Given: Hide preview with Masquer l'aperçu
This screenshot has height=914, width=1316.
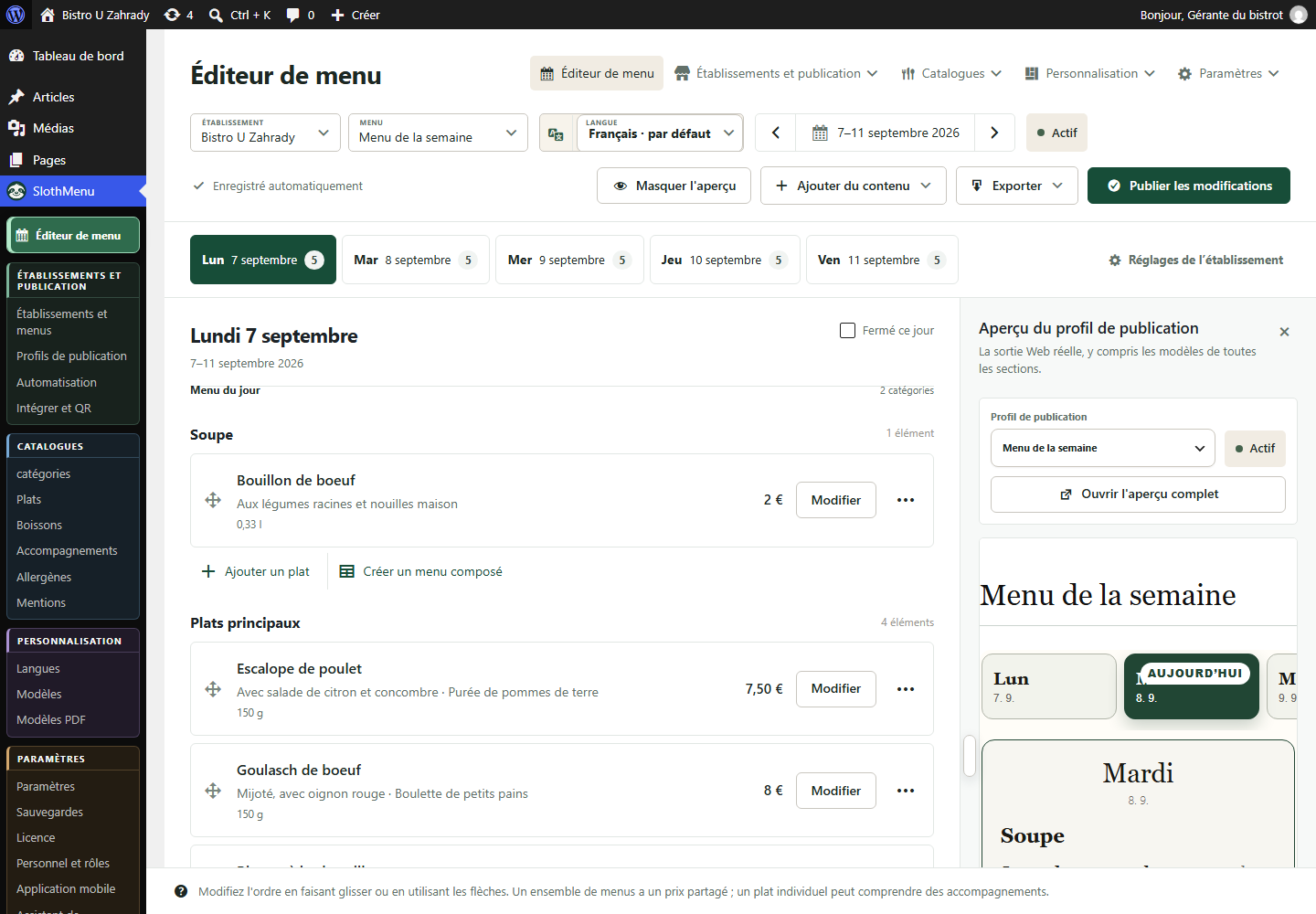Looking at the screenshot, I should [674, 186].
